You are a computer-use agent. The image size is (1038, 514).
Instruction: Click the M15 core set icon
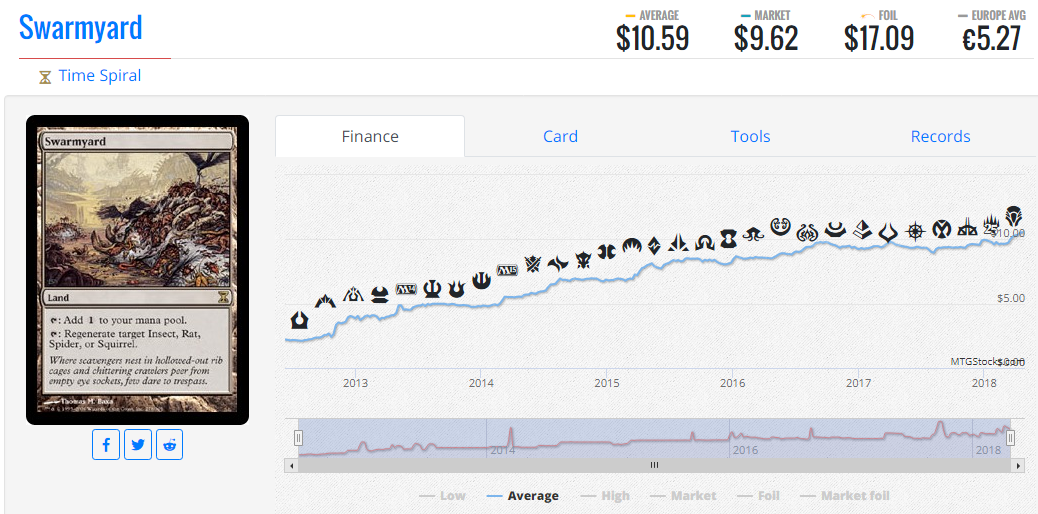[506, 270]
